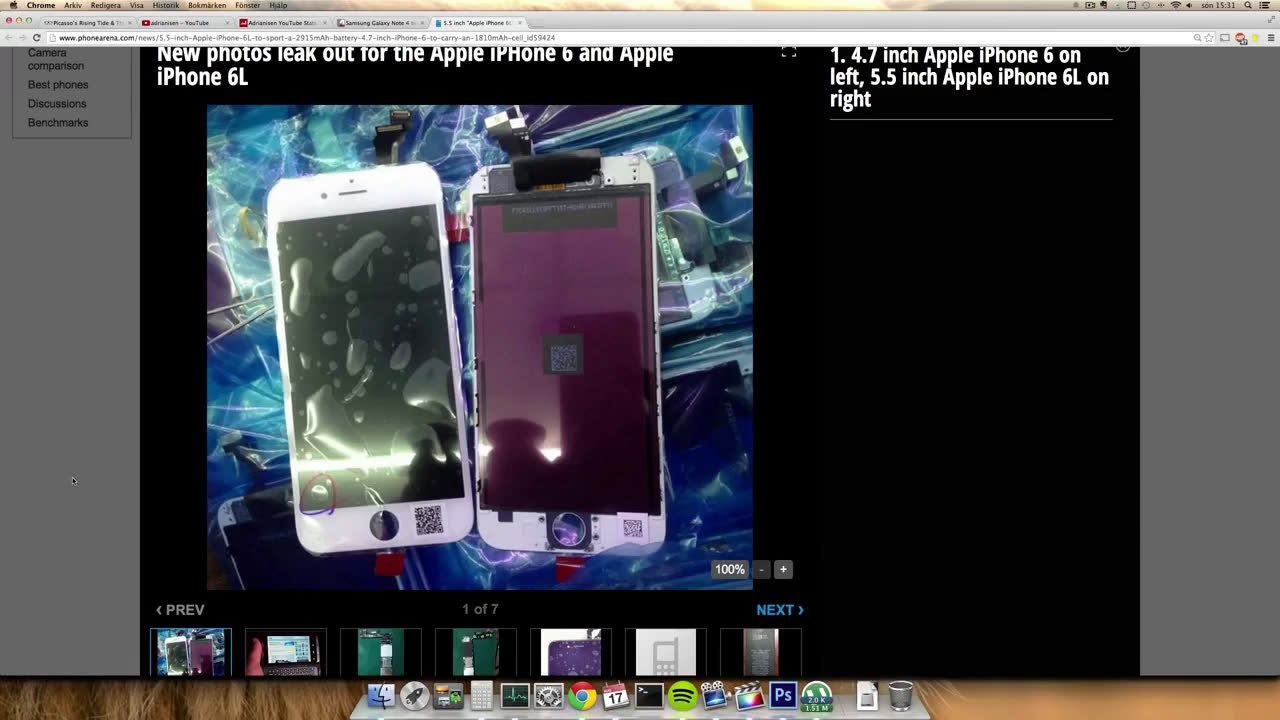Select second thumbnail with hand holding phone
The height and width of the screenshot is (720, 1280).
[286, 652]
